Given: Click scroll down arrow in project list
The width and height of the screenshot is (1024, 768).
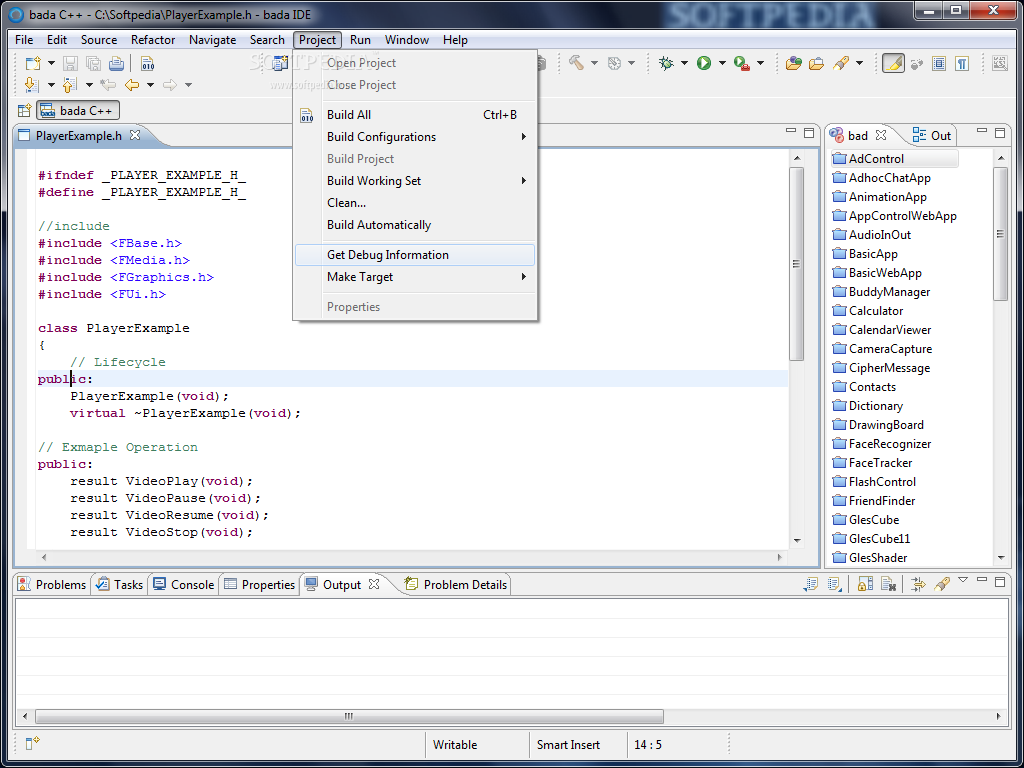Looking at the screenshot, I should (x=1001, y=558).
